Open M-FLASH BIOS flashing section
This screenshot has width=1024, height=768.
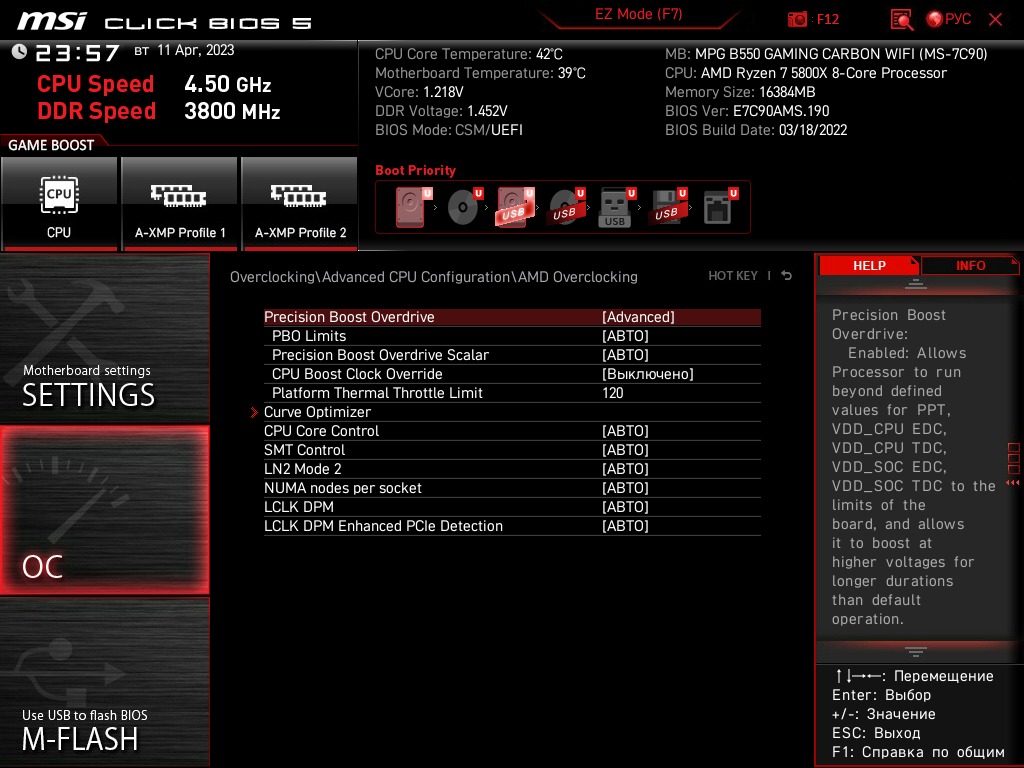coord(104,682)
